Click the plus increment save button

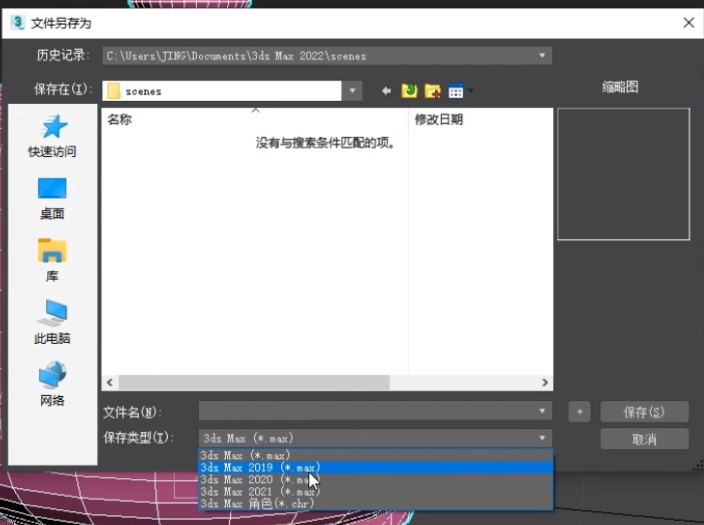[579, 412]
